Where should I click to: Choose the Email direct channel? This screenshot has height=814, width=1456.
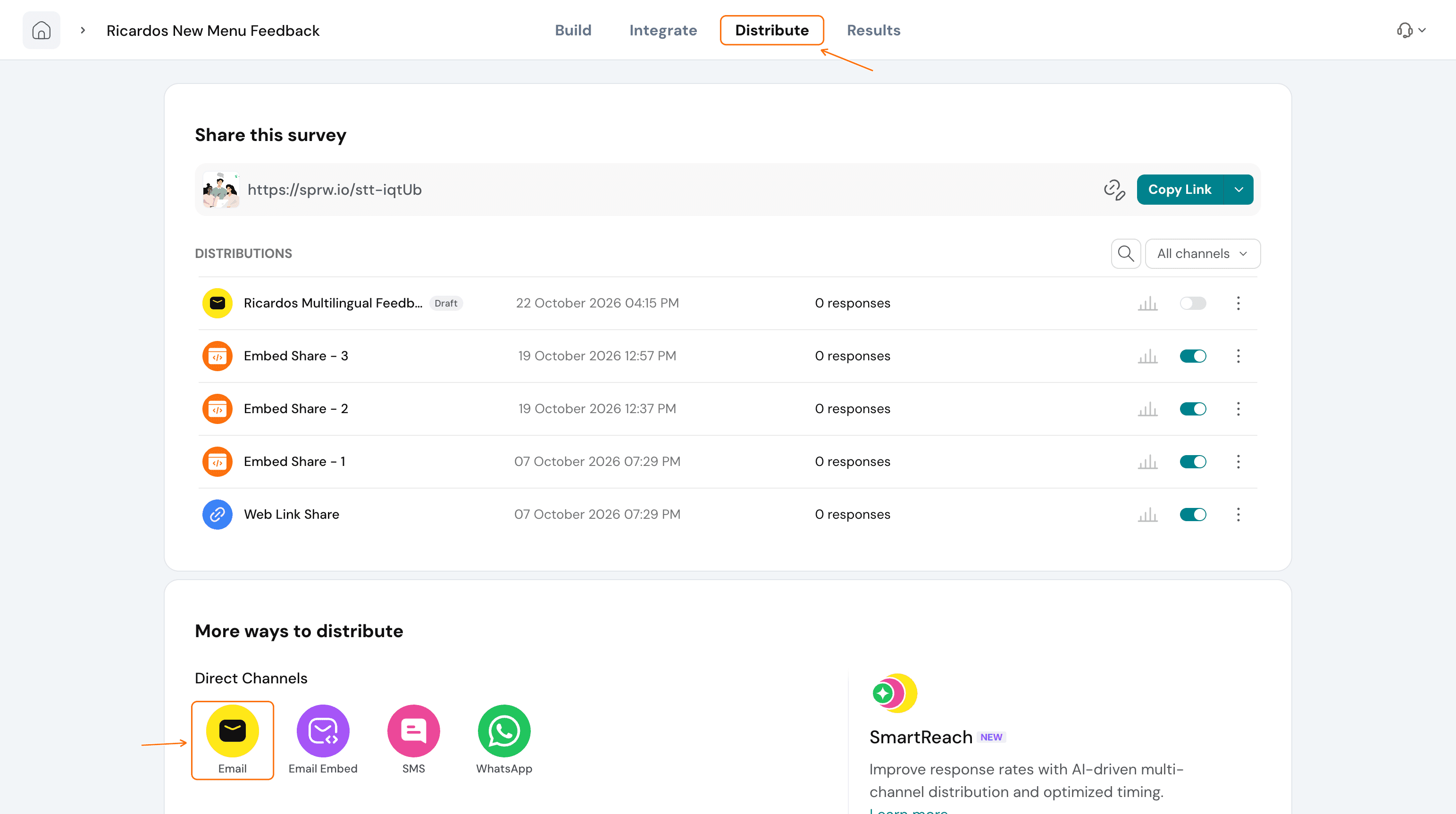(232, 740)
